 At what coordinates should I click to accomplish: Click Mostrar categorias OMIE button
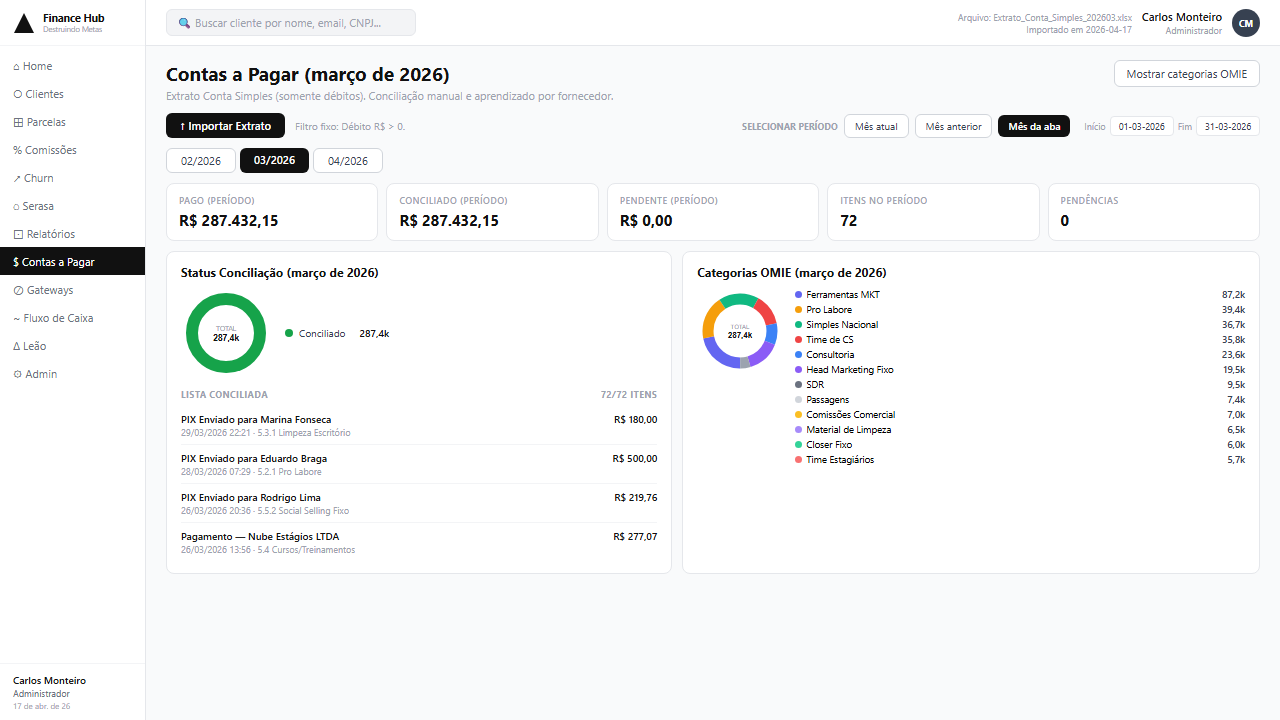[1186, 74]
